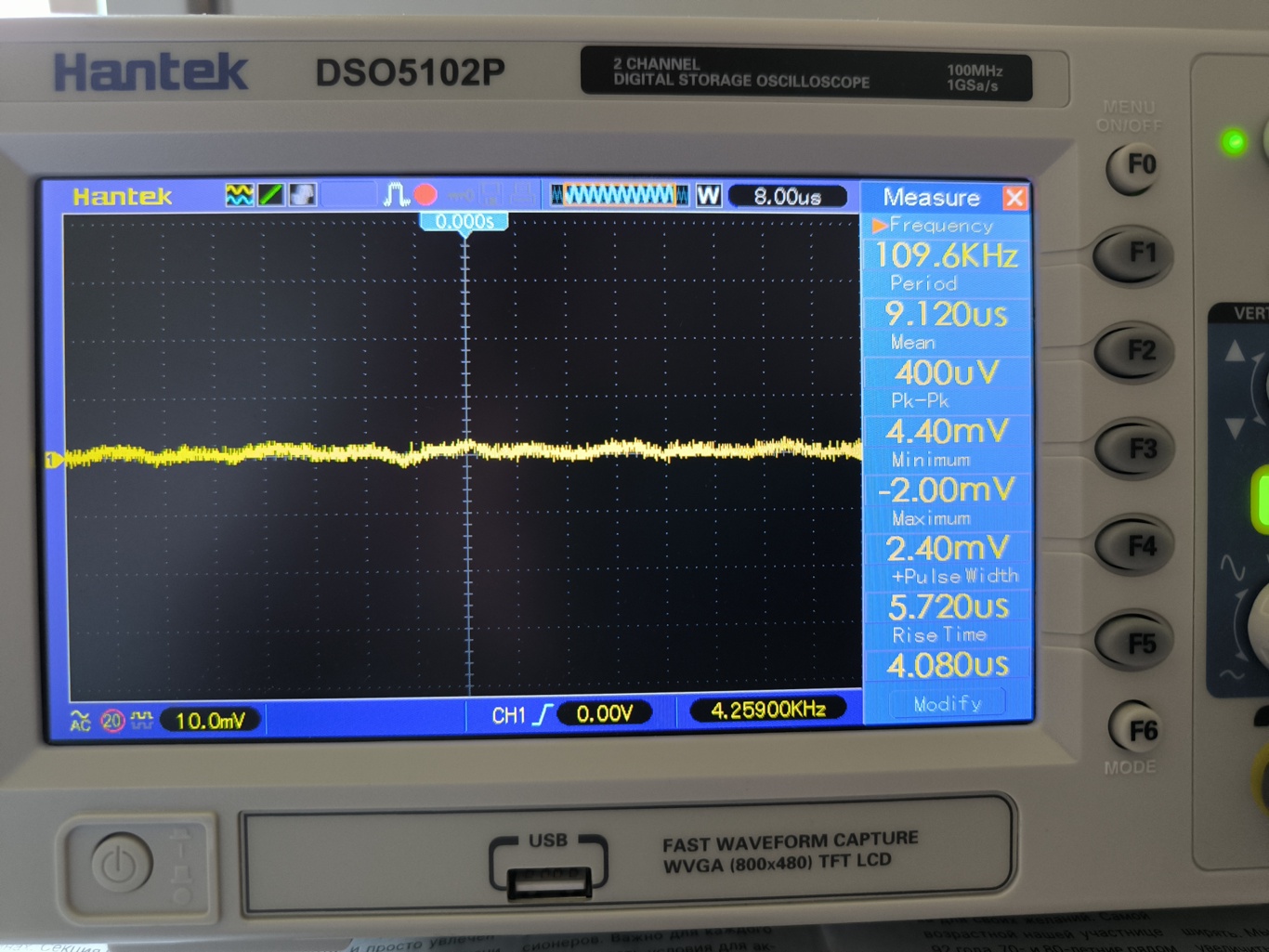The width and height of the screenshot is (1269, 952).
Task: Click the waveform memory overview bar
Action: pyautogui.click(x=620, y=195)
